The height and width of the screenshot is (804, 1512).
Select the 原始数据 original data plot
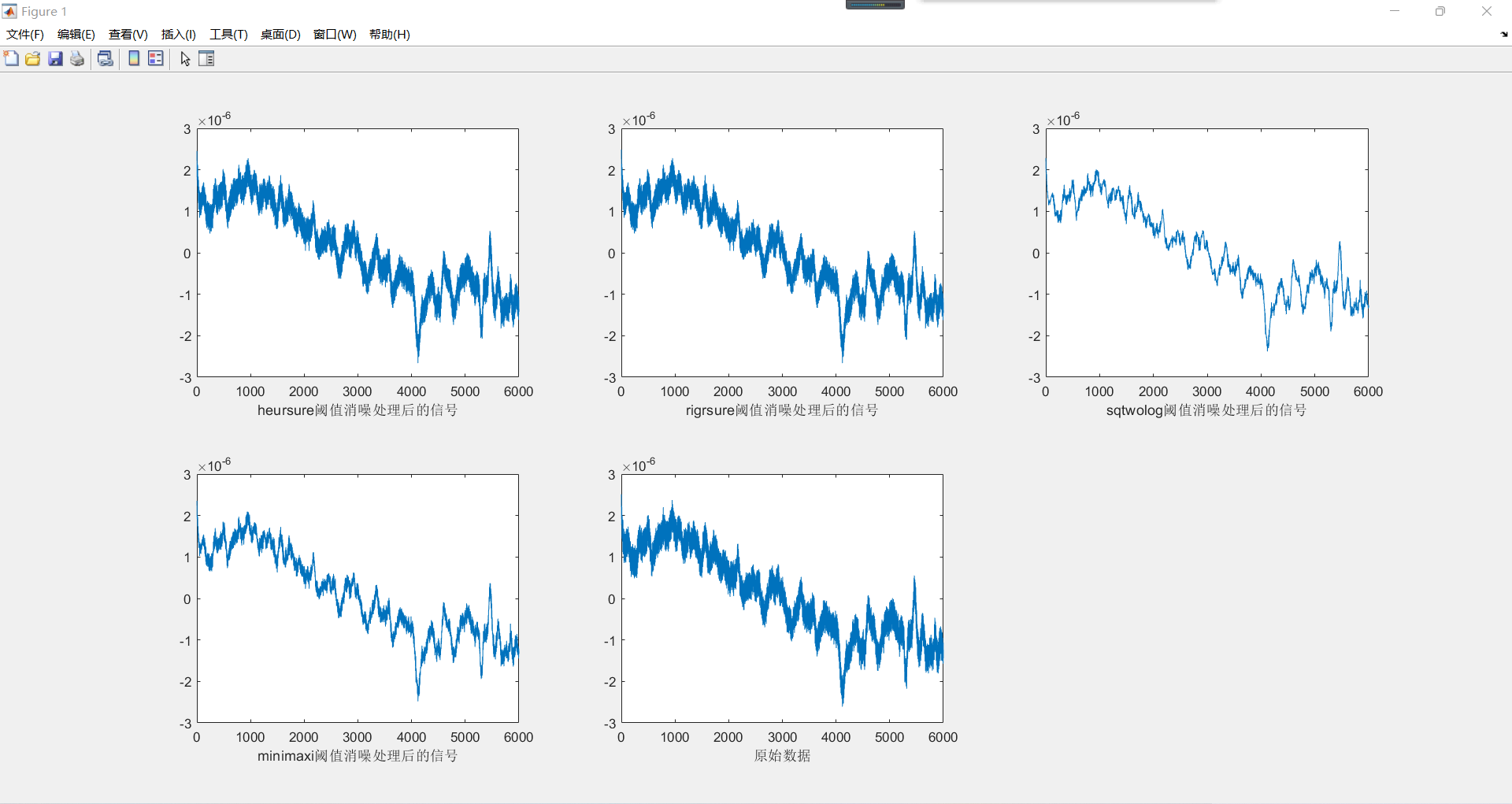782,598
